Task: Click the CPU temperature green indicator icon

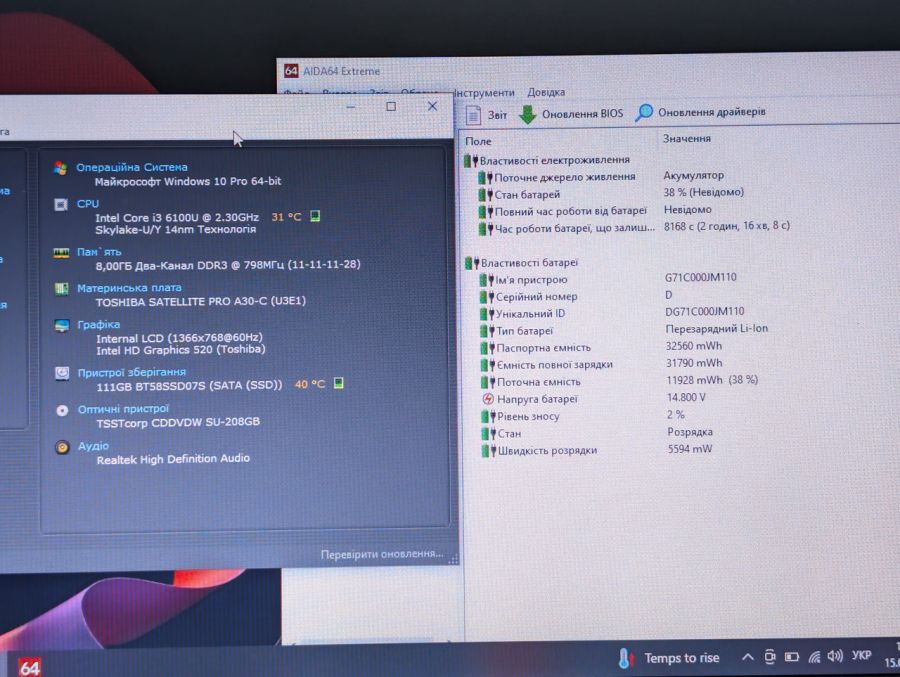Action: pos(315,216)
